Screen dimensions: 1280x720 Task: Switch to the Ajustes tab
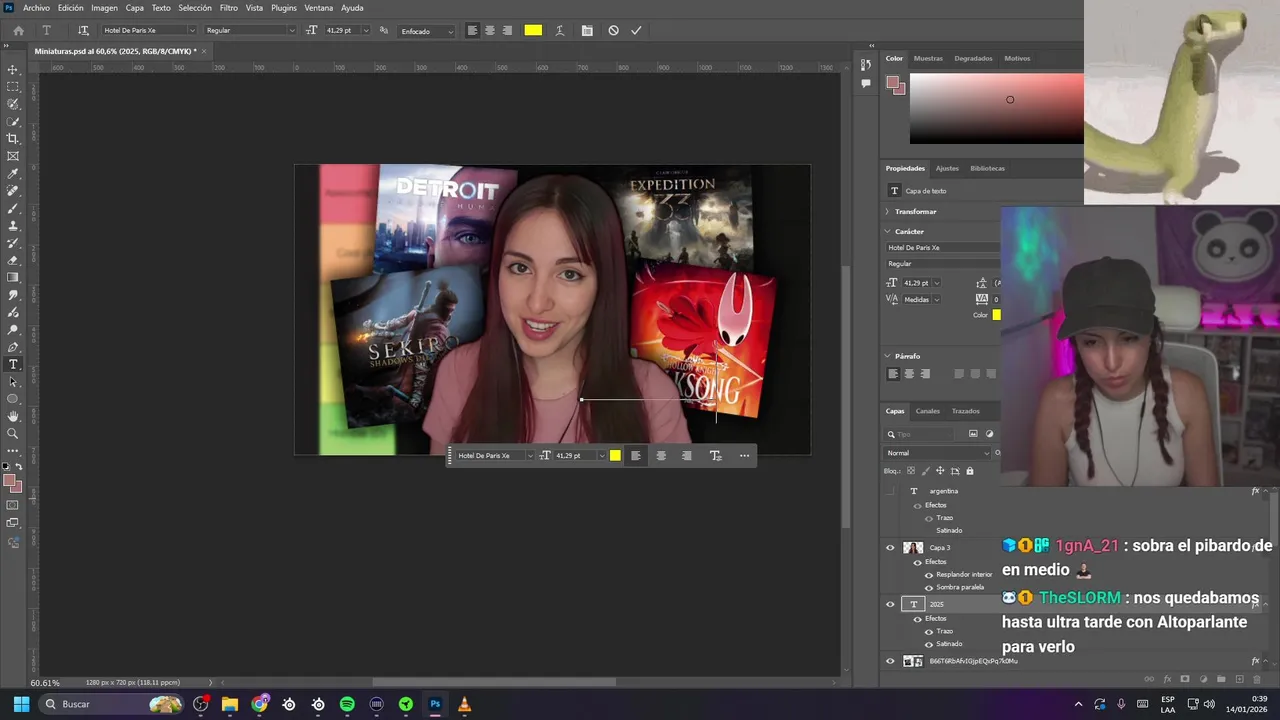(947, 168)
